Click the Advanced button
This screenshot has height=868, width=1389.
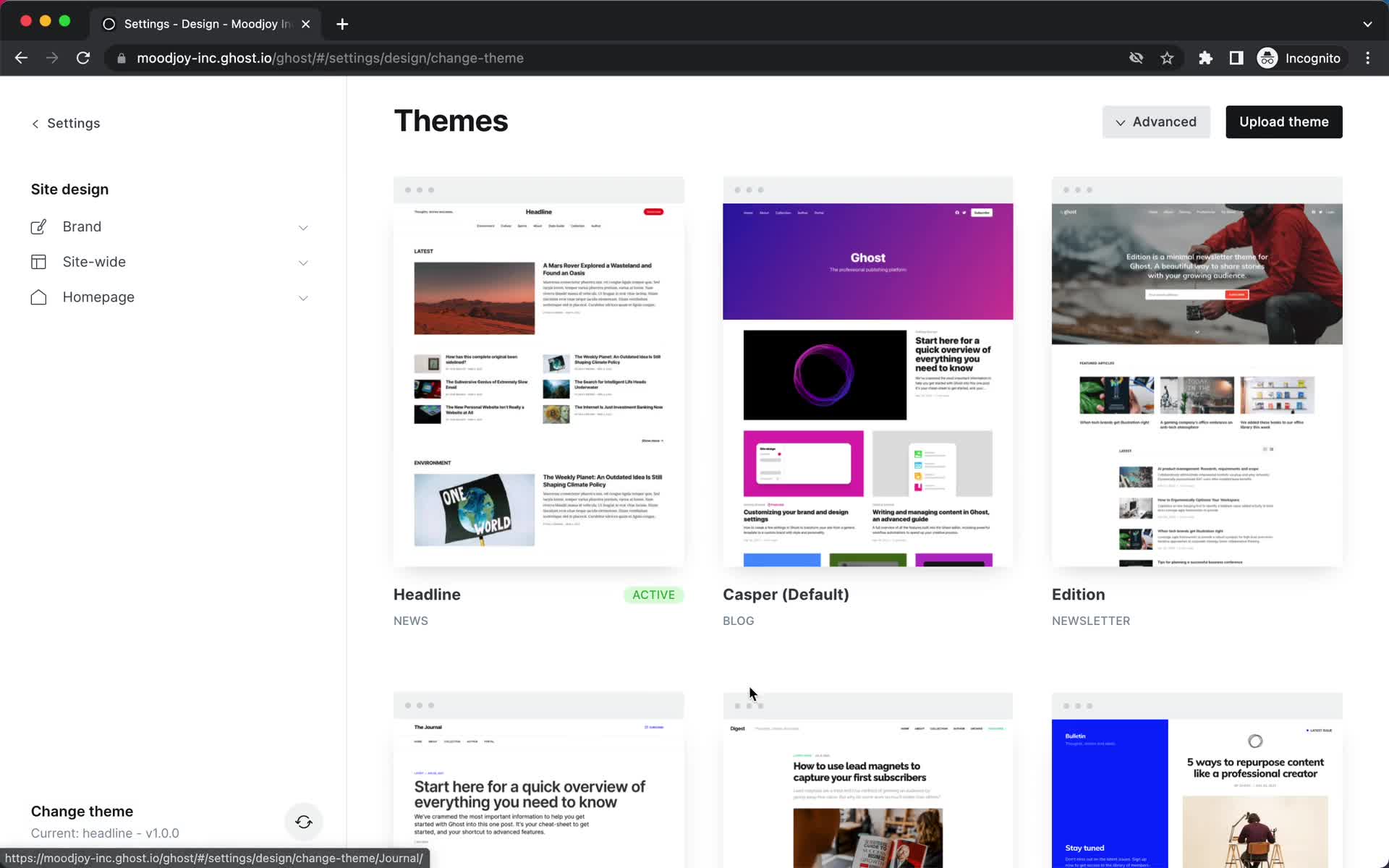(x=1157, y=121)
